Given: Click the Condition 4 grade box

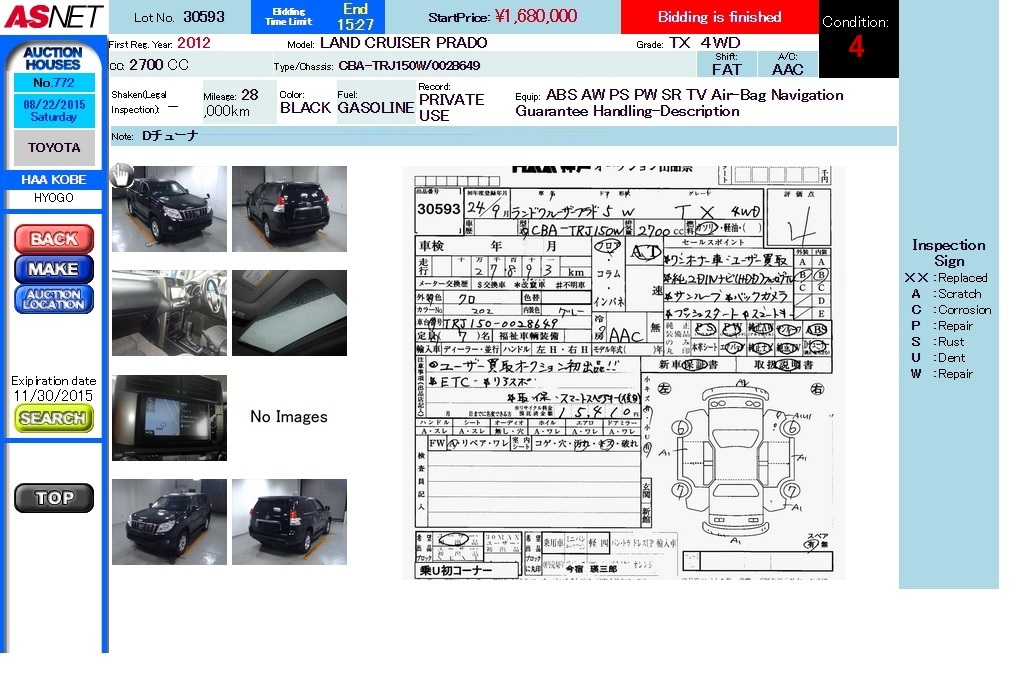Looking at the screenshot, I should (x=856, y=40).
